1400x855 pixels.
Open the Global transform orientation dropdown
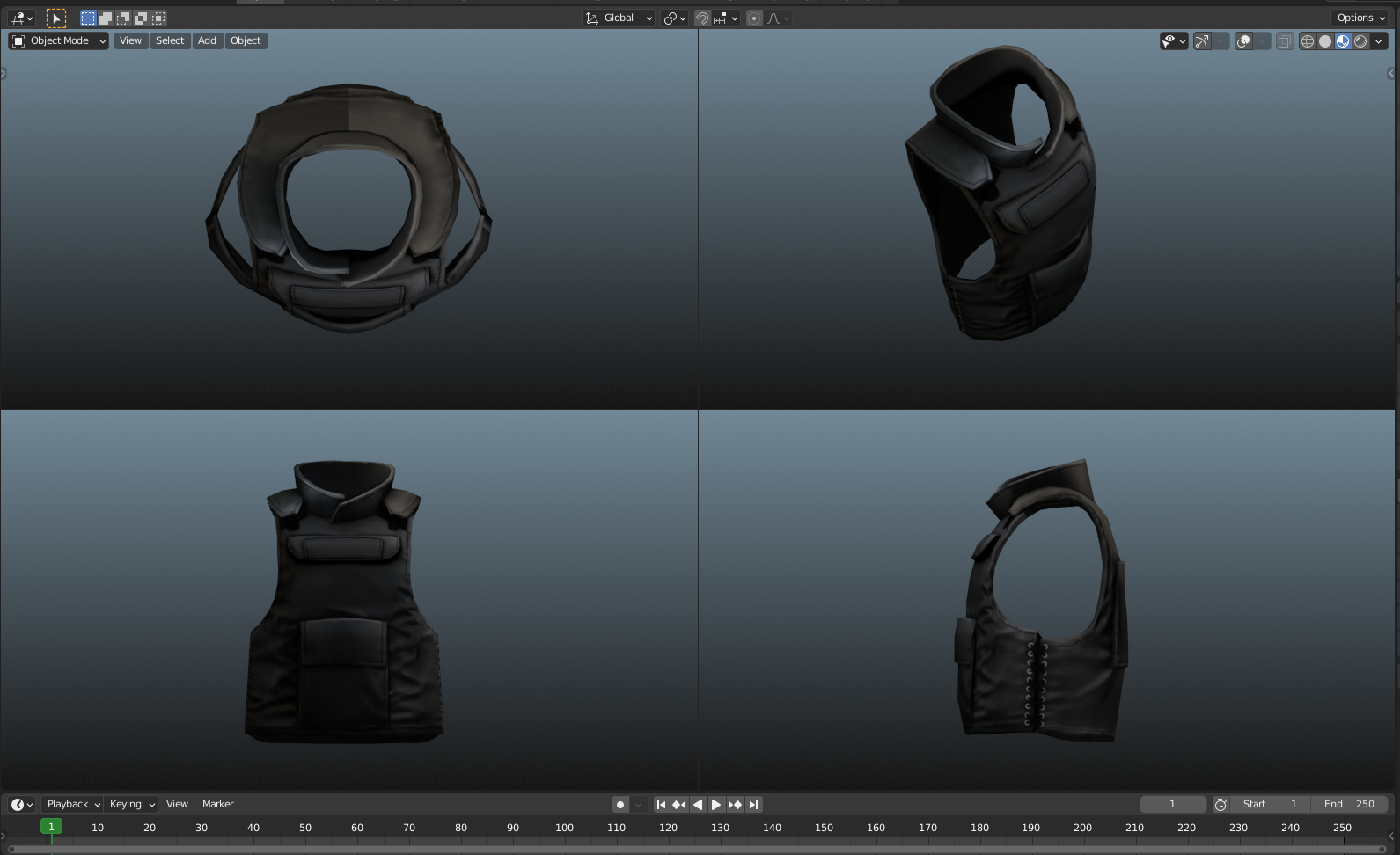click(619, 18)
